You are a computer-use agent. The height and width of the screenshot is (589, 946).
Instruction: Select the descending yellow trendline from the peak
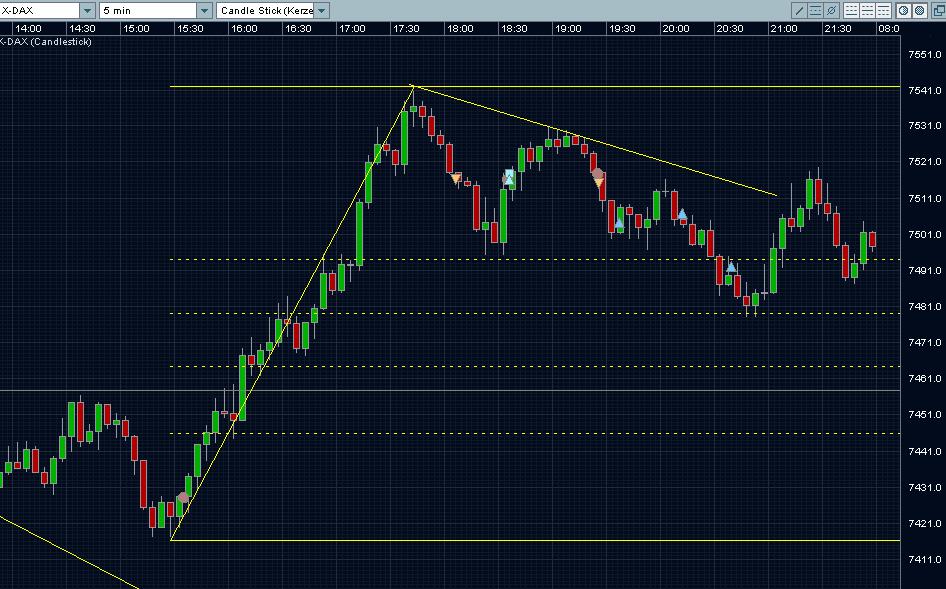[594, 141]
